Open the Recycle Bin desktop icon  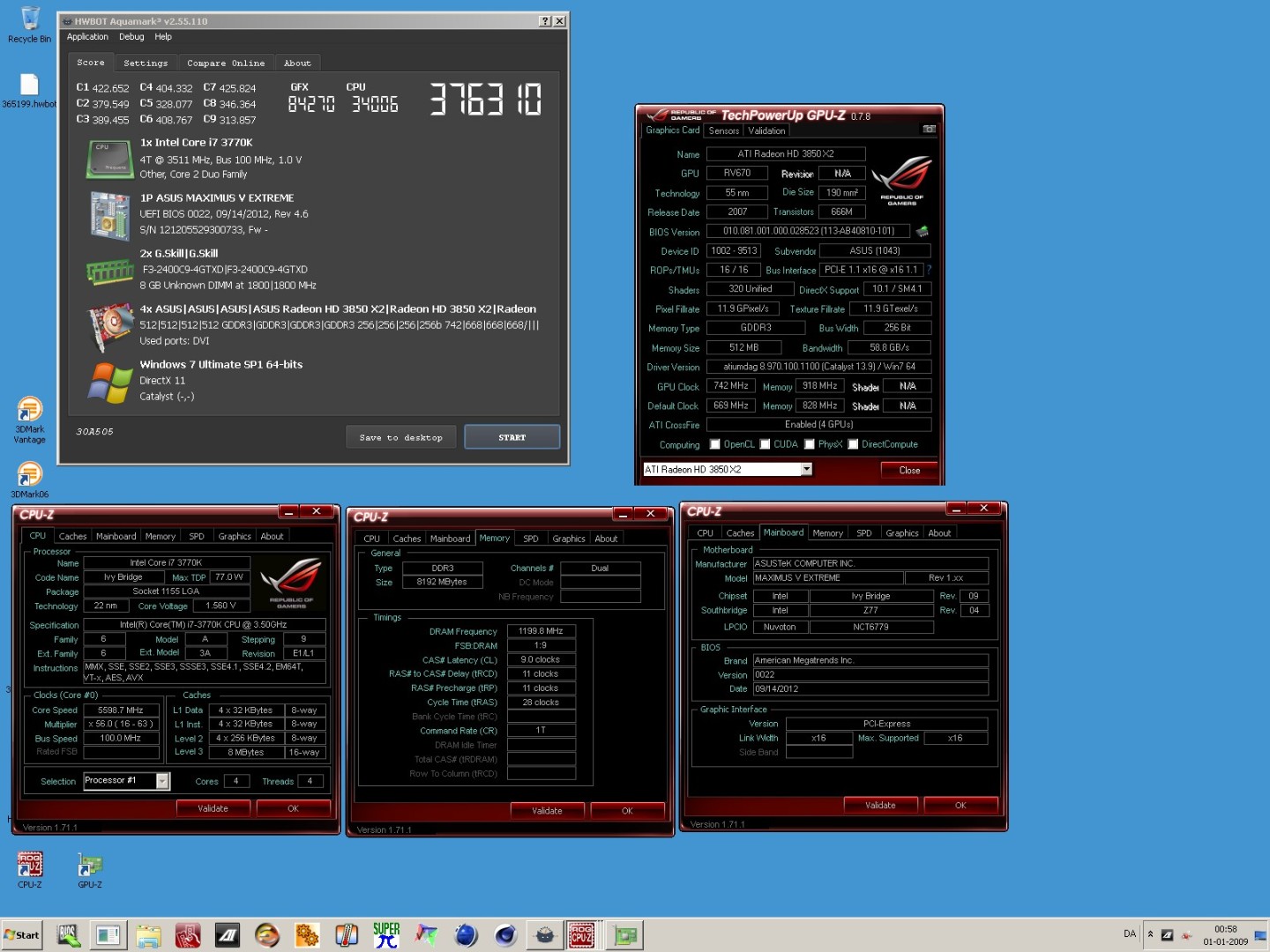point(29,24)
